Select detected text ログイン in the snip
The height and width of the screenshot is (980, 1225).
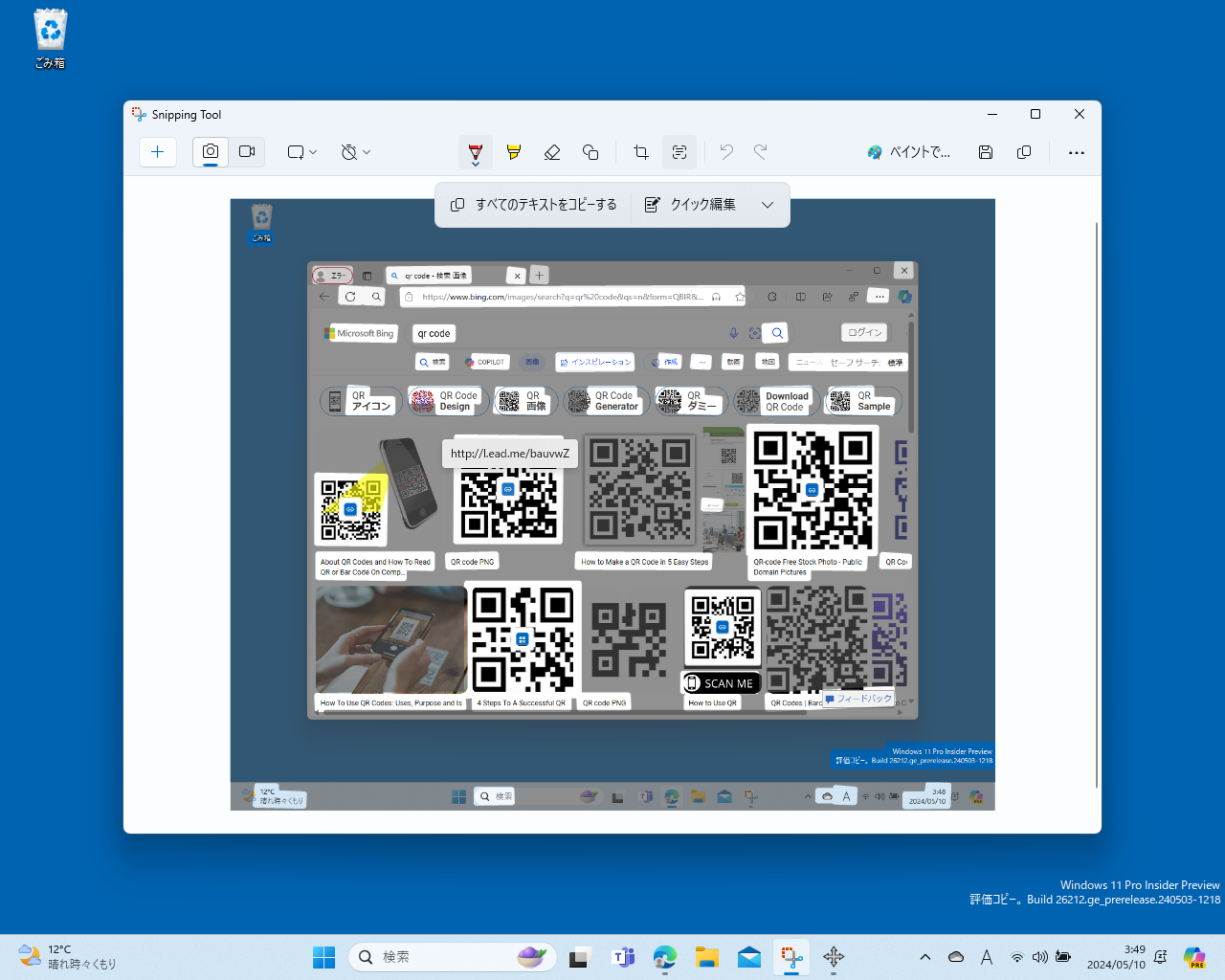tap(864, 333)
